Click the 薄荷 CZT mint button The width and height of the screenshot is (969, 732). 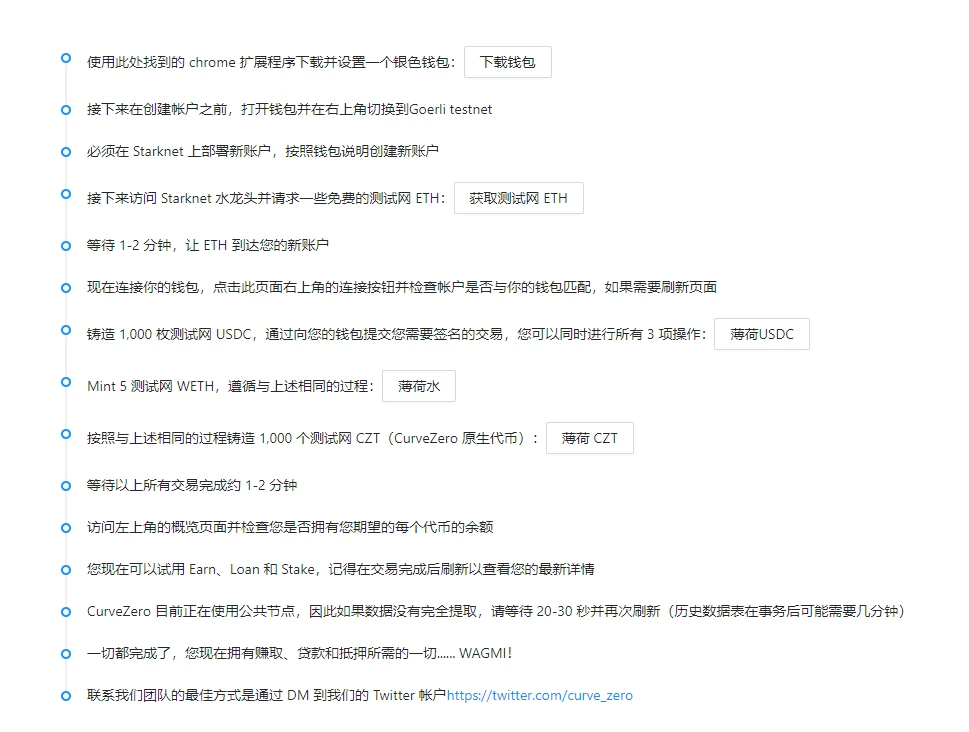click(x=590, y=438)
